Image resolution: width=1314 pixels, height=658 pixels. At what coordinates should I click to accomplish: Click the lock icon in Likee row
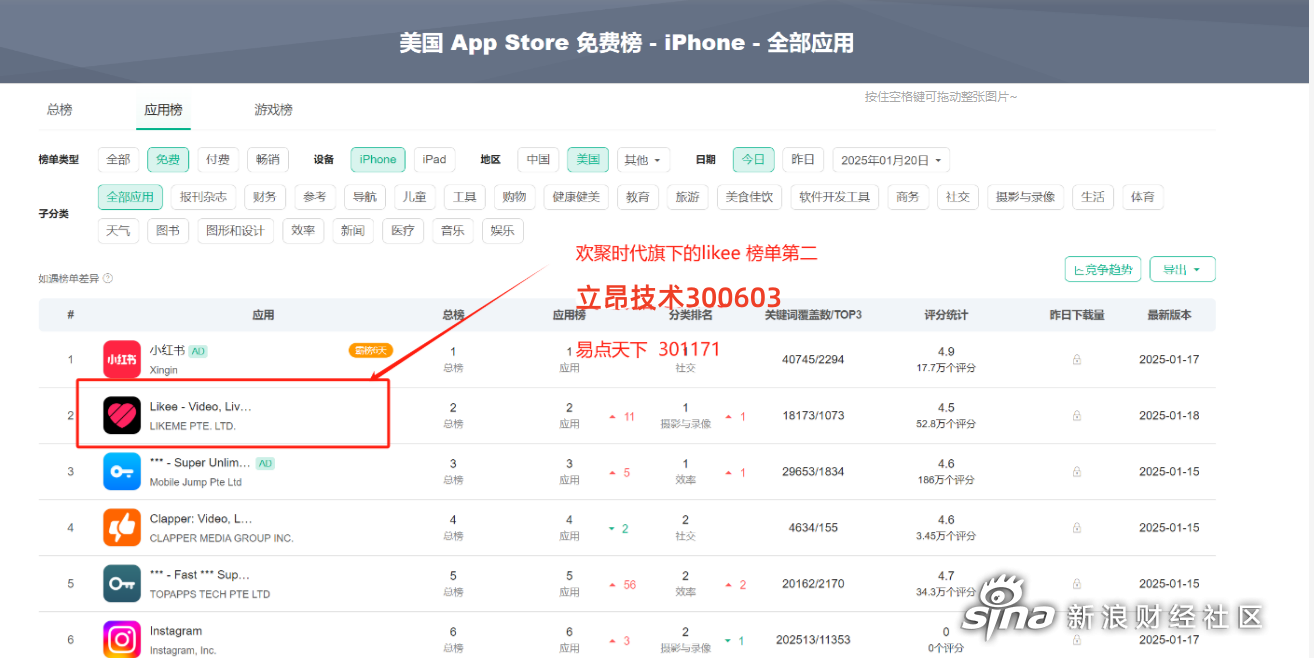(x=1077, y=415)
